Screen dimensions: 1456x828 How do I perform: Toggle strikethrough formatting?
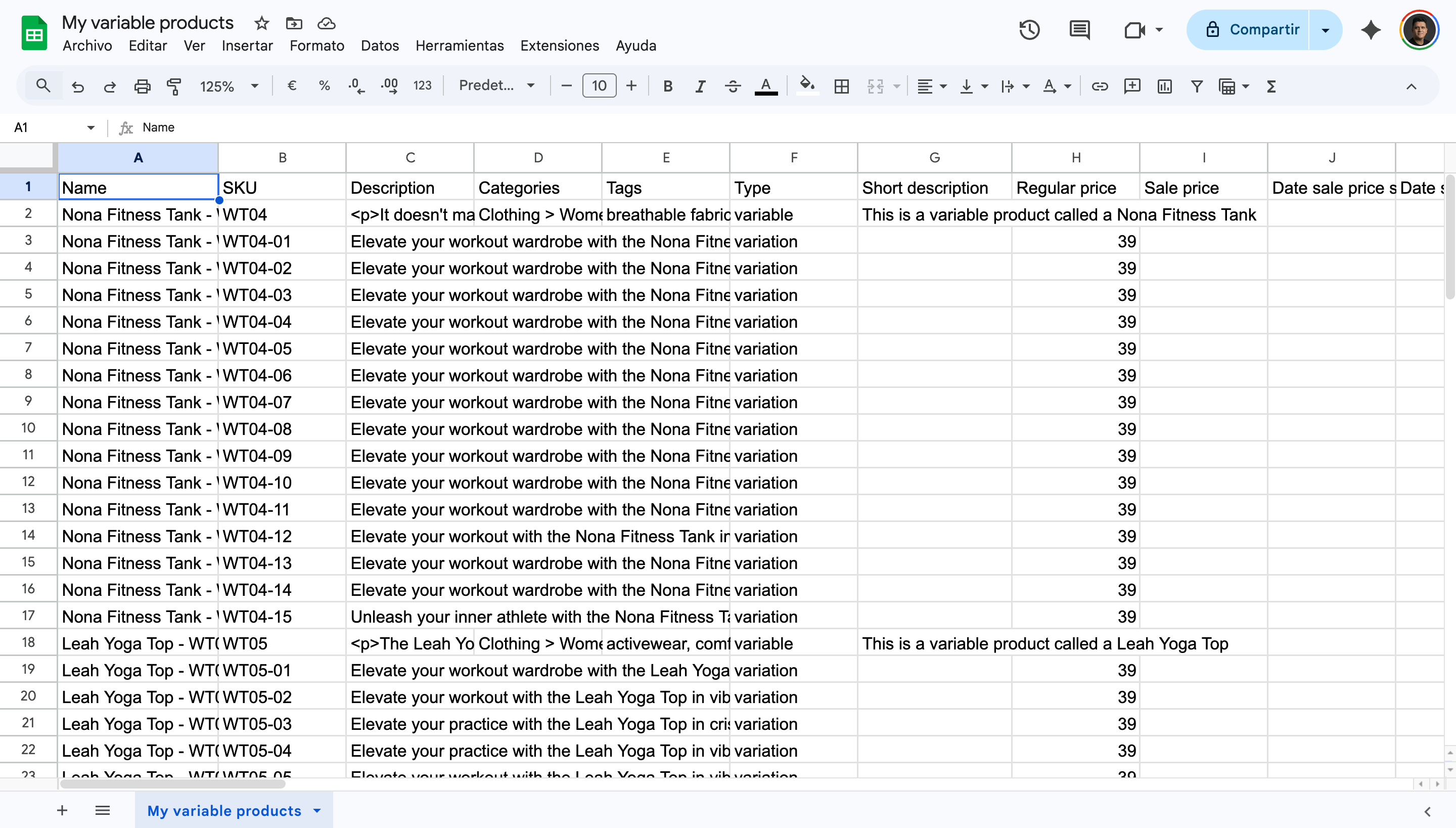(733, 86)
